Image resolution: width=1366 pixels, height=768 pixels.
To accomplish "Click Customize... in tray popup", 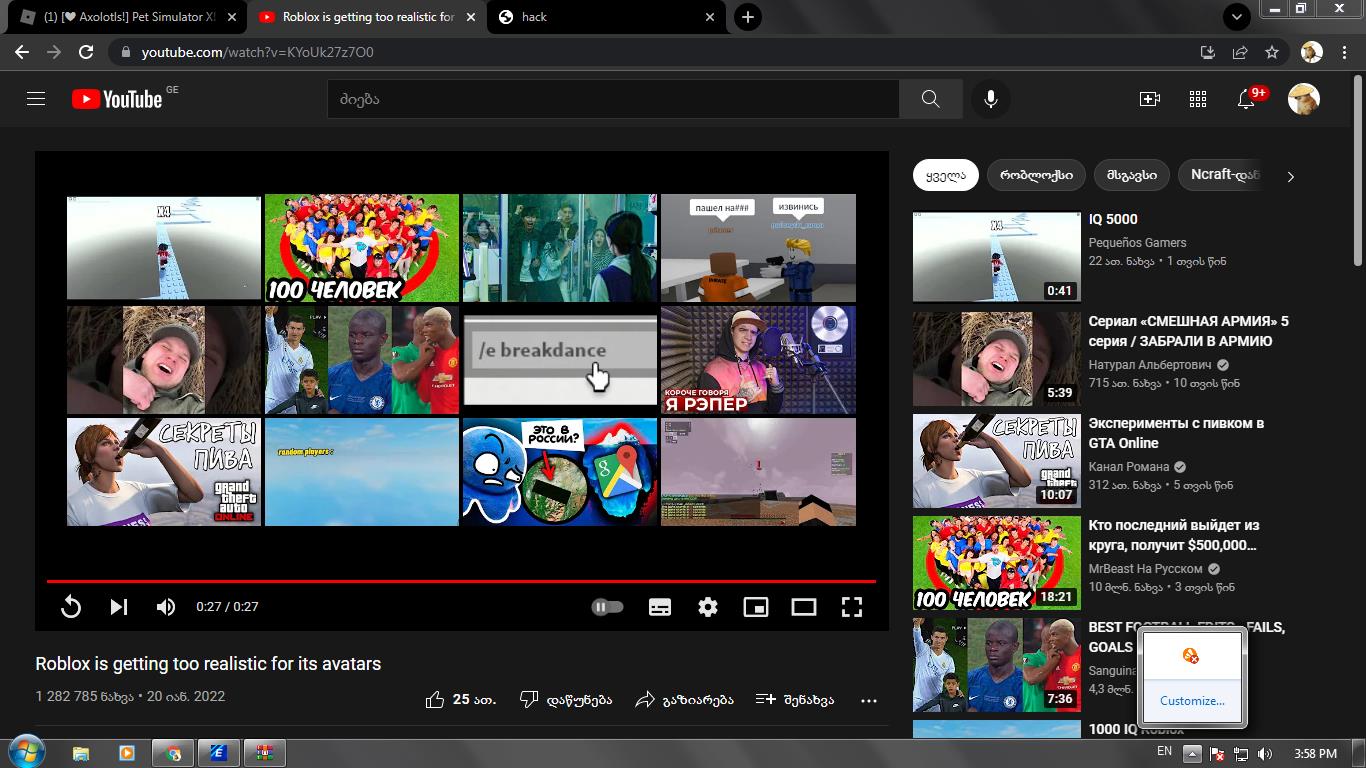I will [1192, 701].
